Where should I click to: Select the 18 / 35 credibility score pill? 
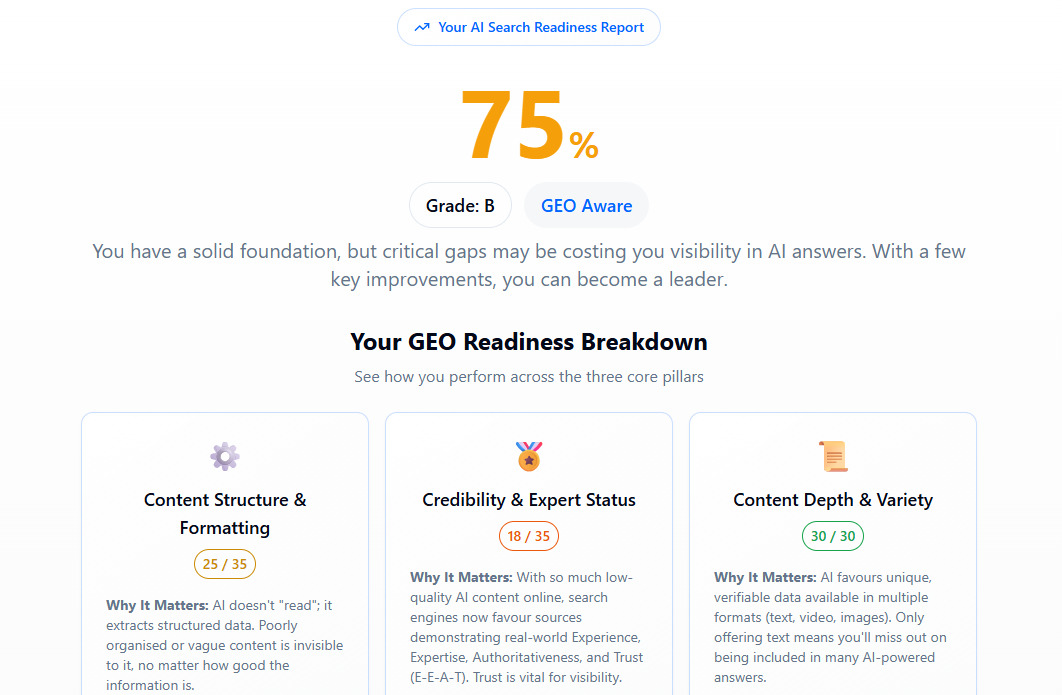pyautogui.click(x=528, y=536)
